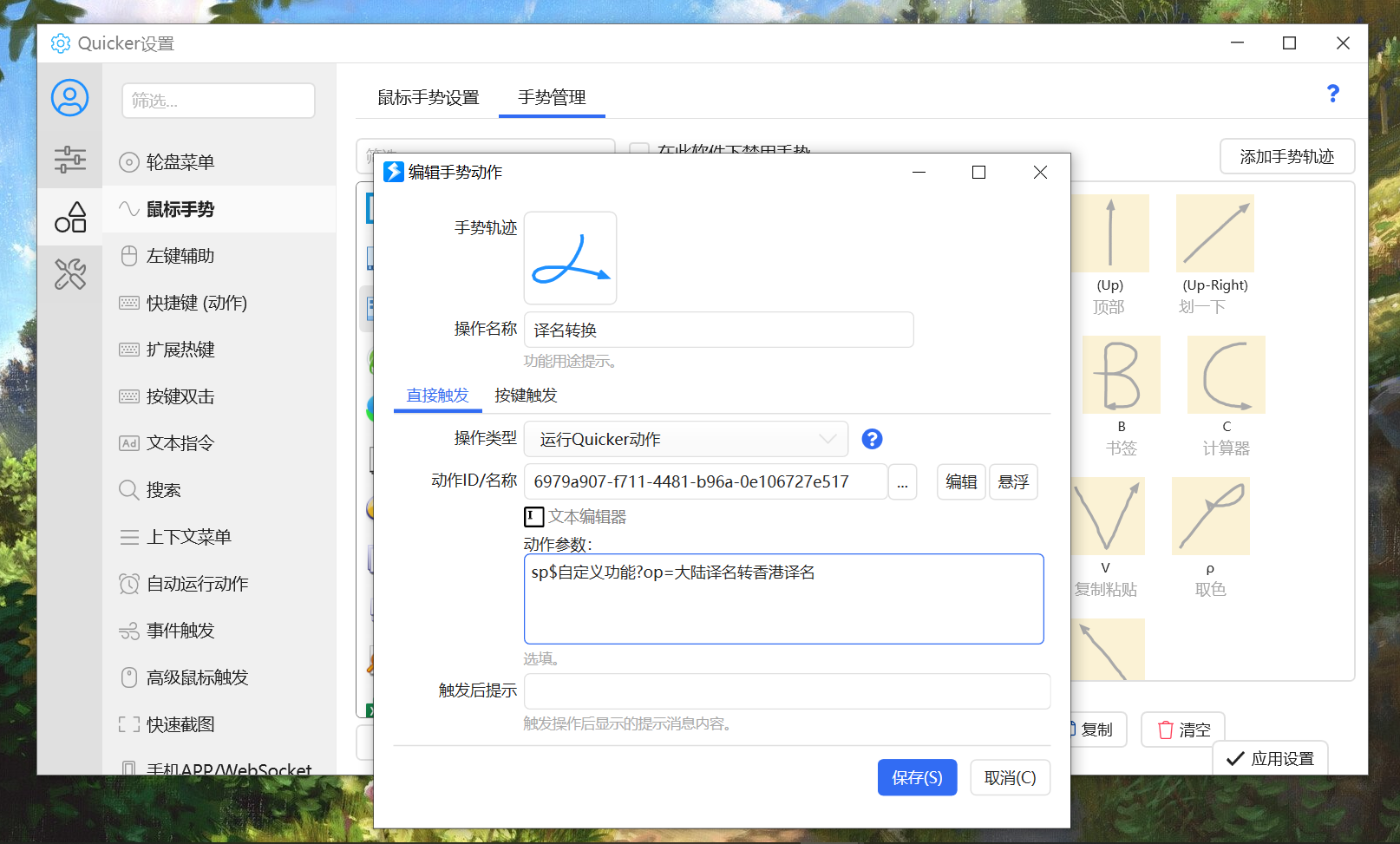
Task: Open the sliders general settings icon
Action: pyautogui.click(x=69, y=160)
